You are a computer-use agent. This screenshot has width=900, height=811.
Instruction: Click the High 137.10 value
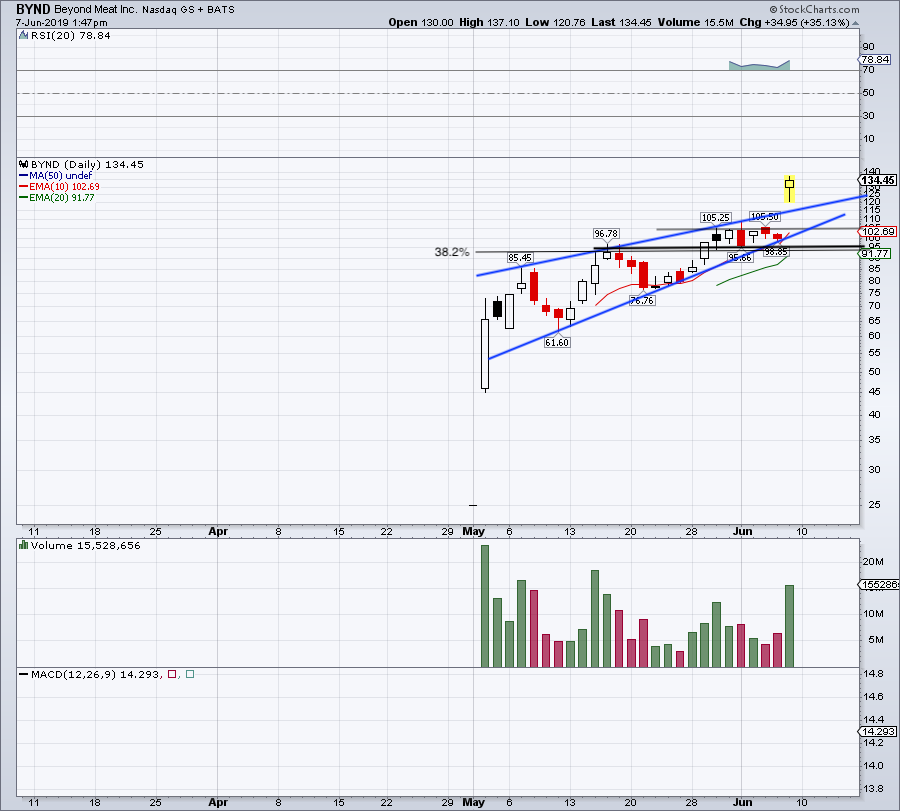click(489, 22)
